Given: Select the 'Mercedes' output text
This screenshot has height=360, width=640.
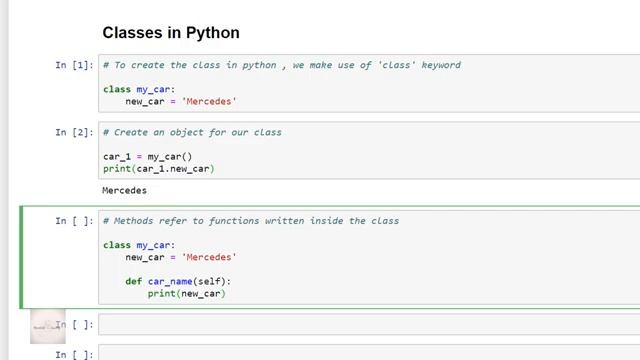Looking at the screenshot, I should coord(124,191).
